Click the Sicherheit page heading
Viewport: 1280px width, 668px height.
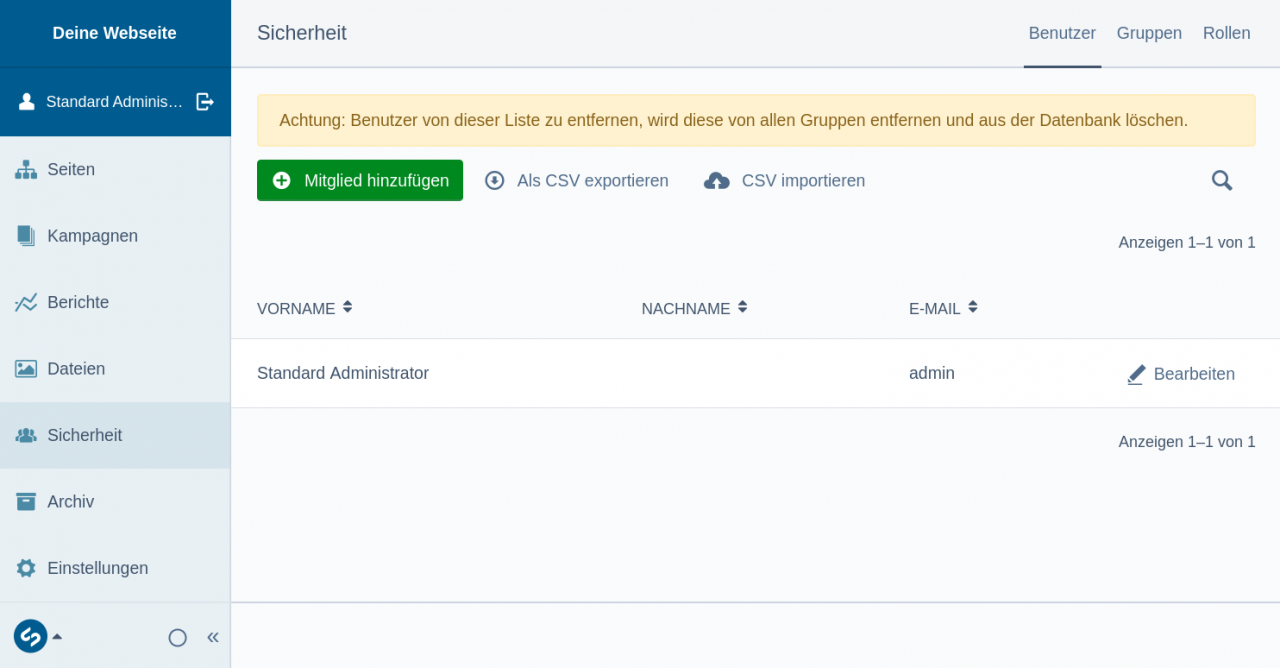[302, 33]
